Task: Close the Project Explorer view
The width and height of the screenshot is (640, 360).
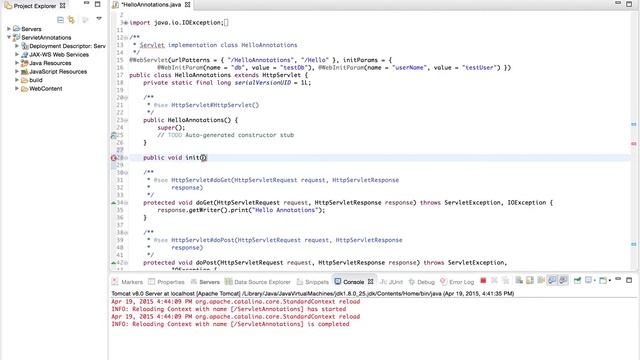Action: pos(62,6)
